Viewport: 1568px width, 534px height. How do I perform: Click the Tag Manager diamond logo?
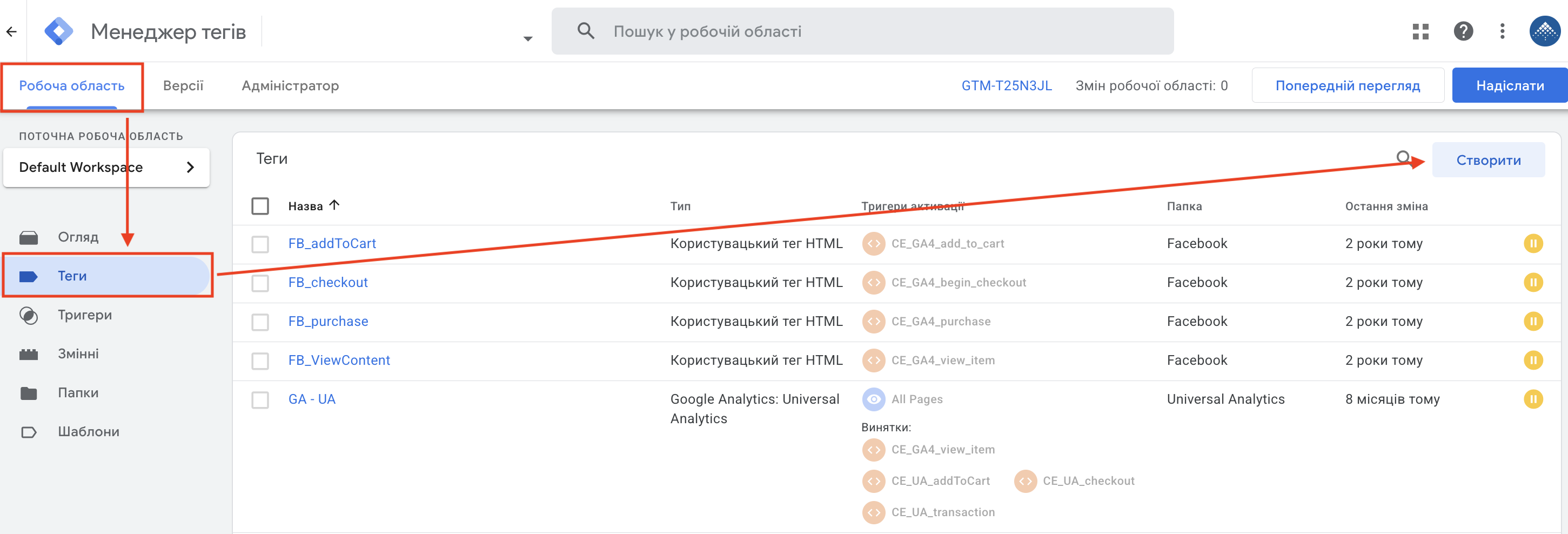59,31
